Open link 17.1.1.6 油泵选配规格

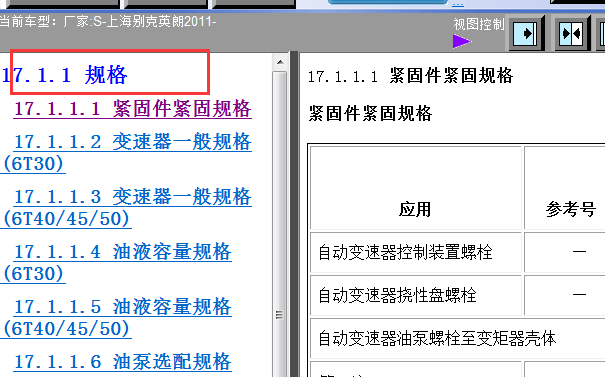(123, 362)
